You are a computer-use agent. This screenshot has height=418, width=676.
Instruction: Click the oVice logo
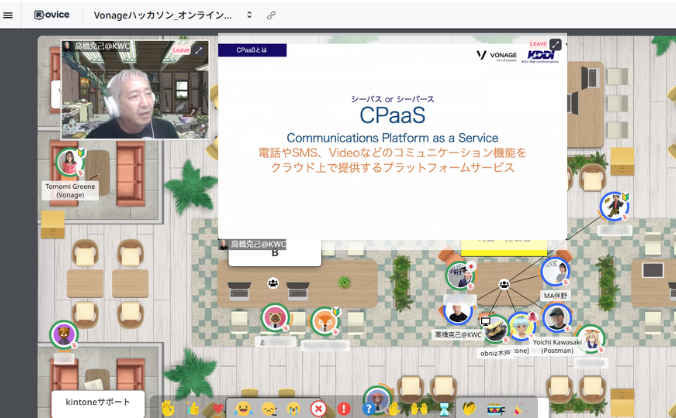52,15
